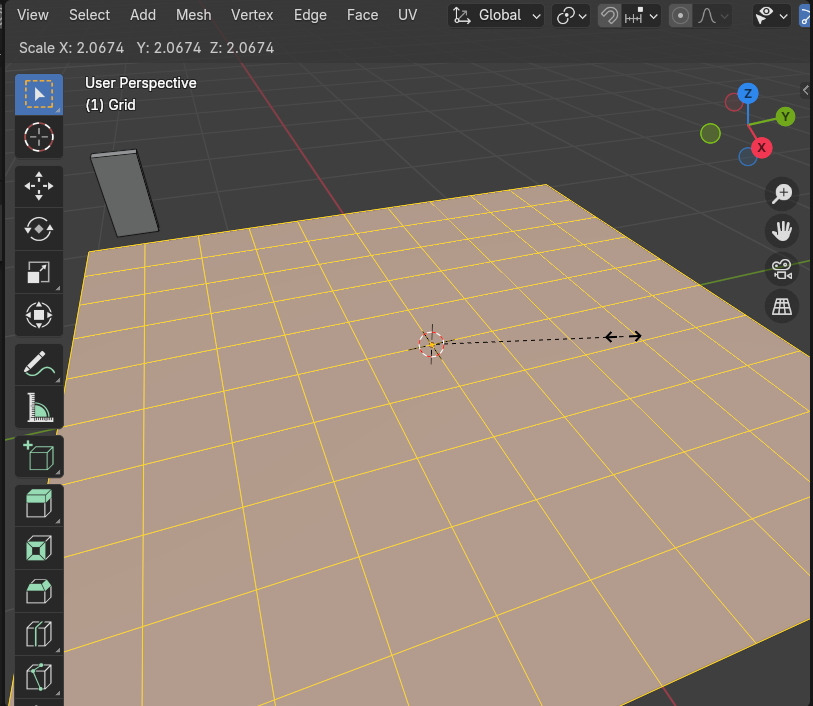Select the Annotate pencil tool
The width and height of the screenshot is (813, 706).
(x=39, y=364)
